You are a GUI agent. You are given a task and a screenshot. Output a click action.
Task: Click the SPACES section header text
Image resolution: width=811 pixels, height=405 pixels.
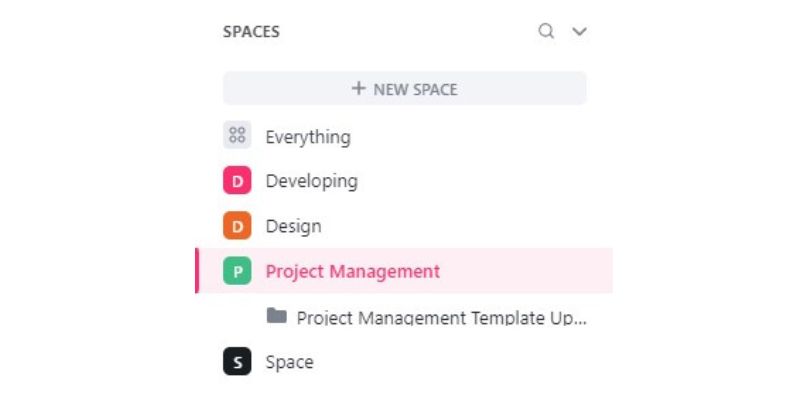click(251, 32)
